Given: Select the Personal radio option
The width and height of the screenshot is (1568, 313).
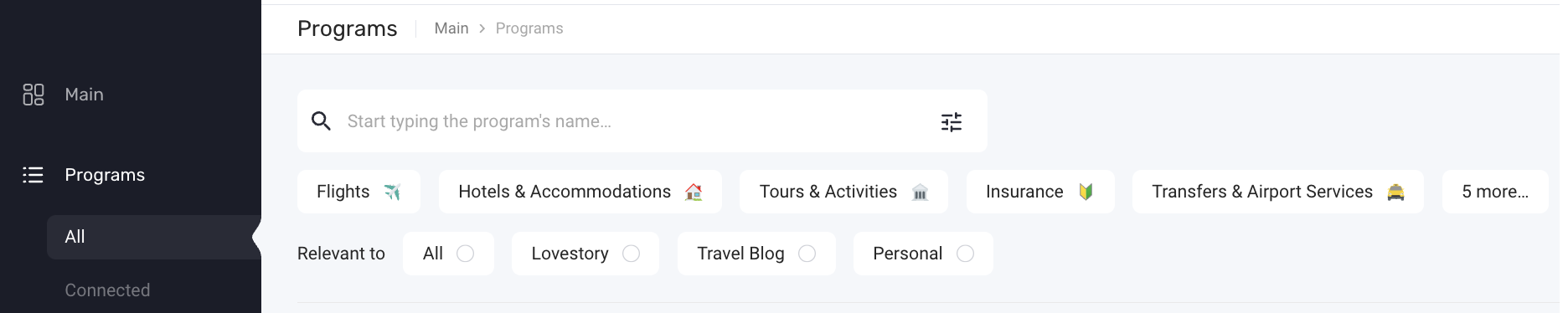Looking at the screenshot, I should (965, 254).
